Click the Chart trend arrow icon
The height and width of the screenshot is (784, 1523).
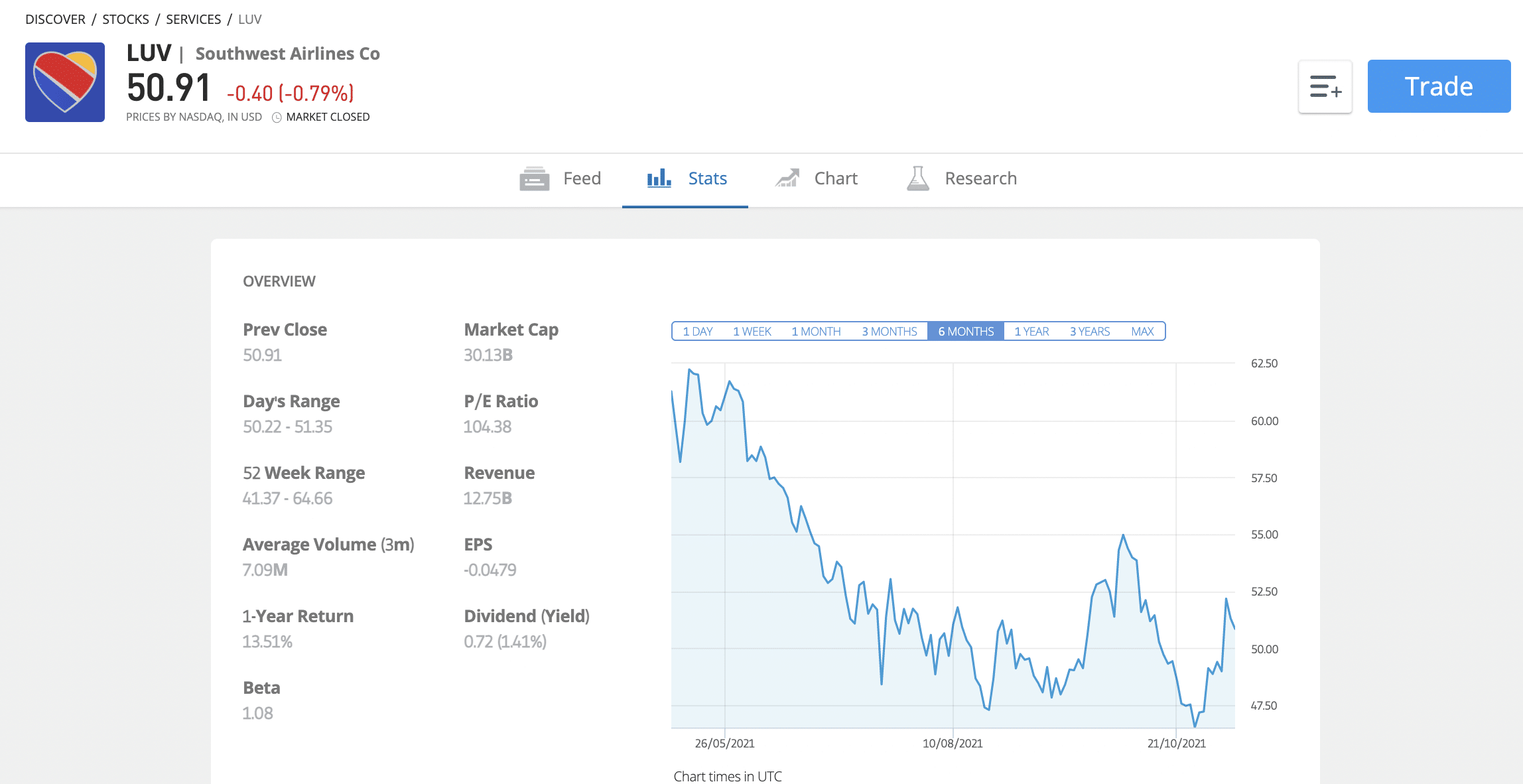(787, 178)
